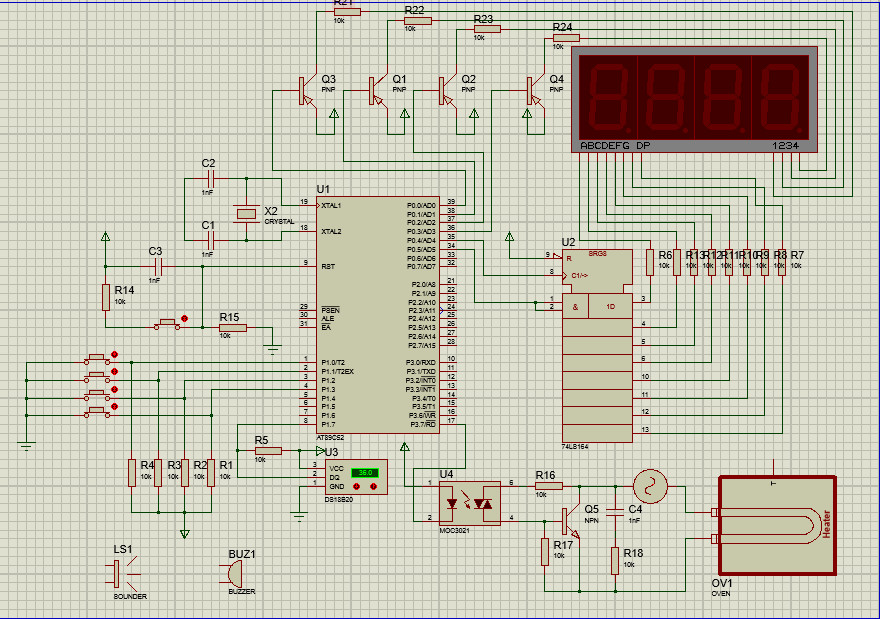Screen dimensions: 880x619
Task: Toggle red latch dot of topmost keypad button
Action: click(114, 355)
